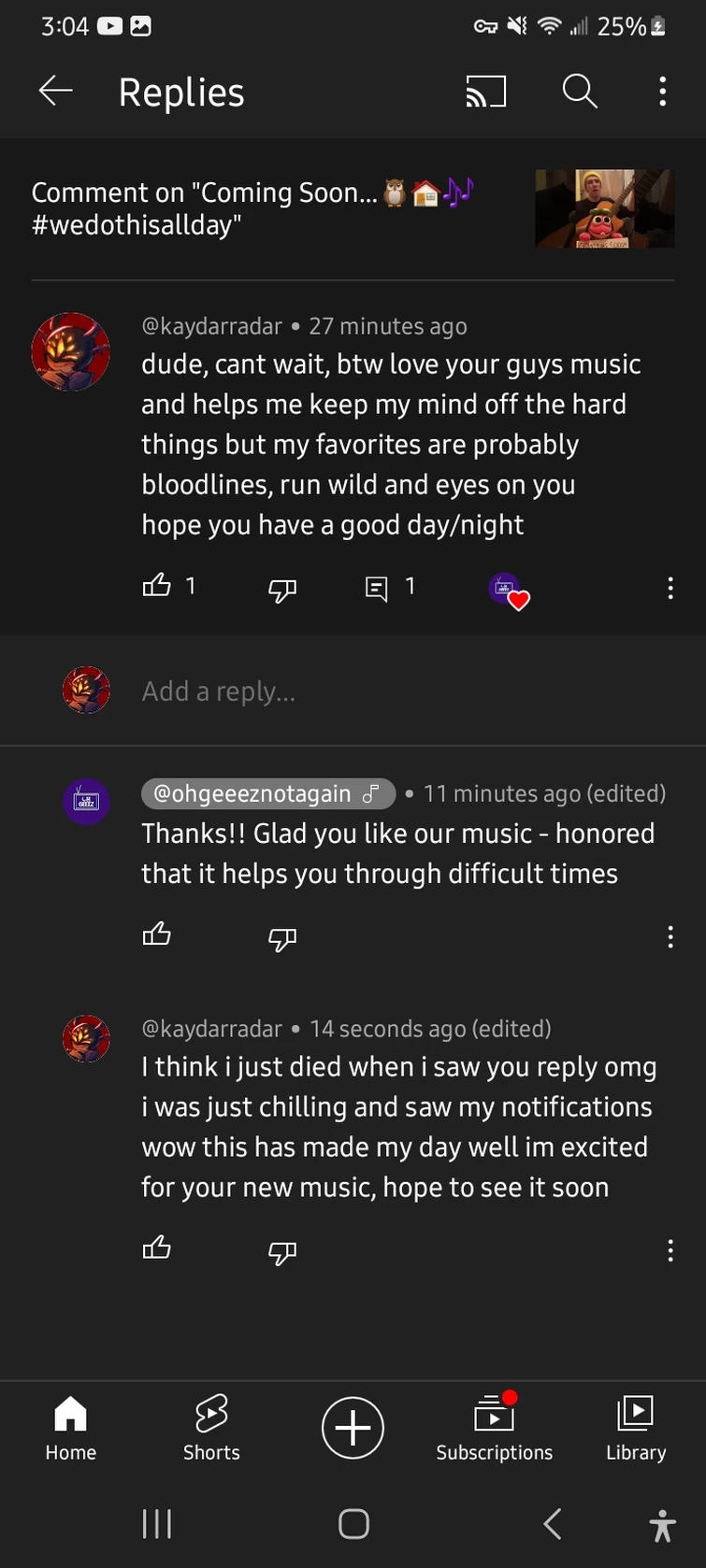Open options menu for the top comment
Screen dimensions: 706x1568
tap(670, 589)
